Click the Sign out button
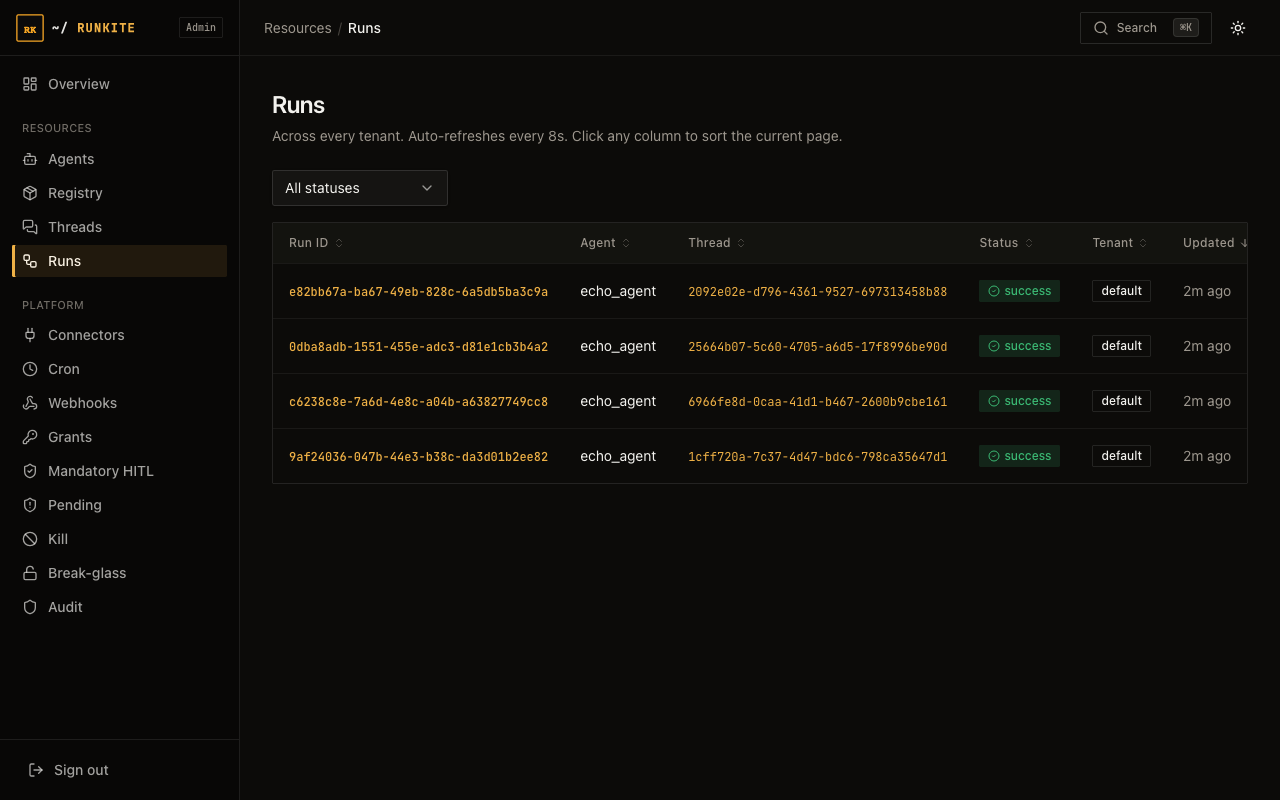1280x800 pixels. click(x=120, y=770)
